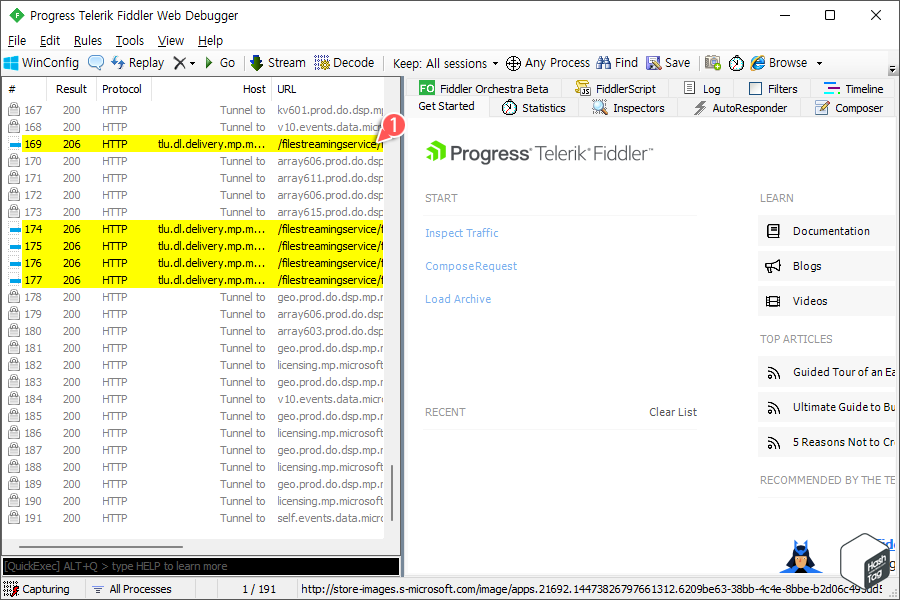Select session 169 with 206 result
This screenshot has width=900, height=600.
194,144
